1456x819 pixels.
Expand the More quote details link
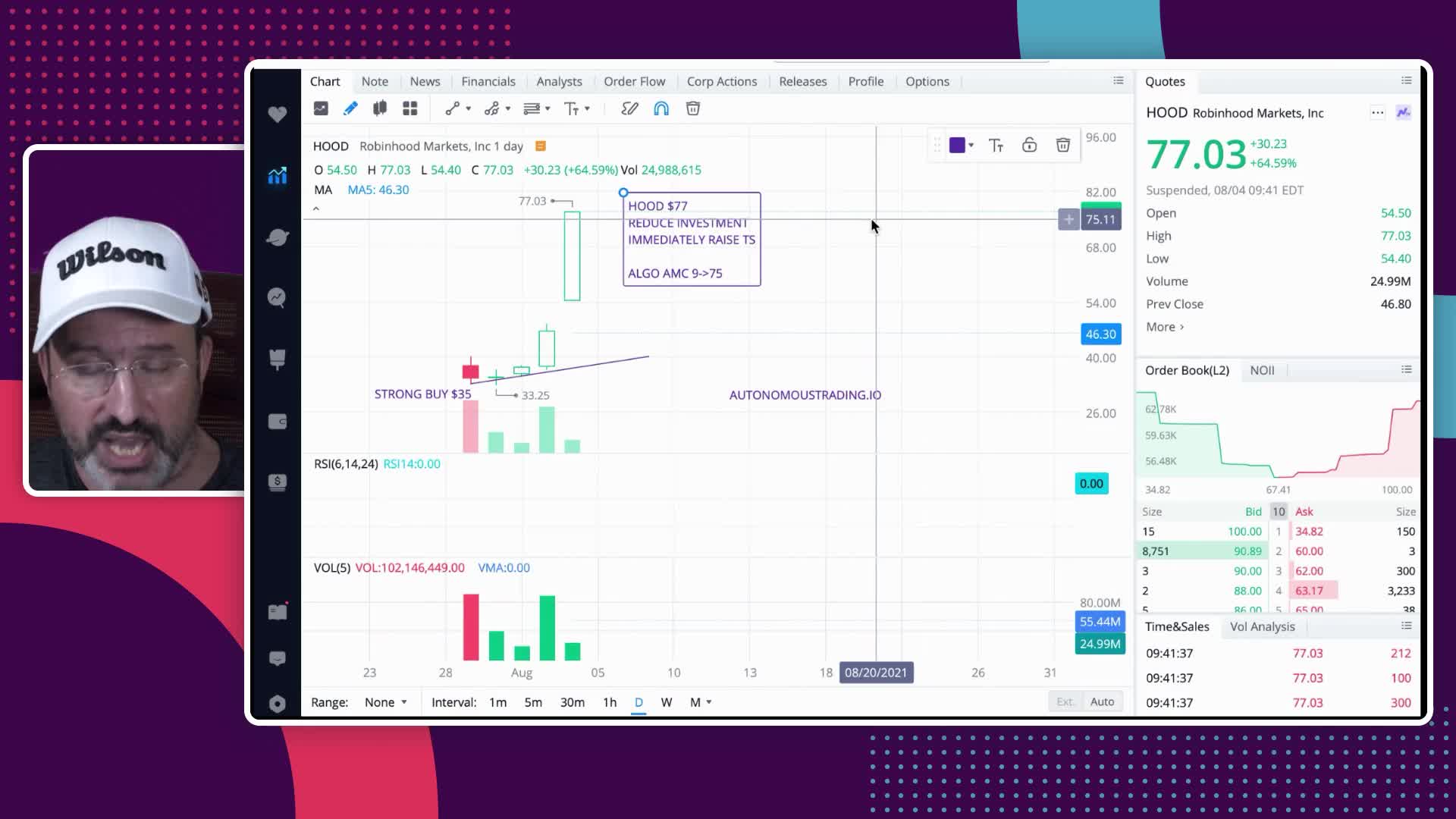coord(1165,327)
